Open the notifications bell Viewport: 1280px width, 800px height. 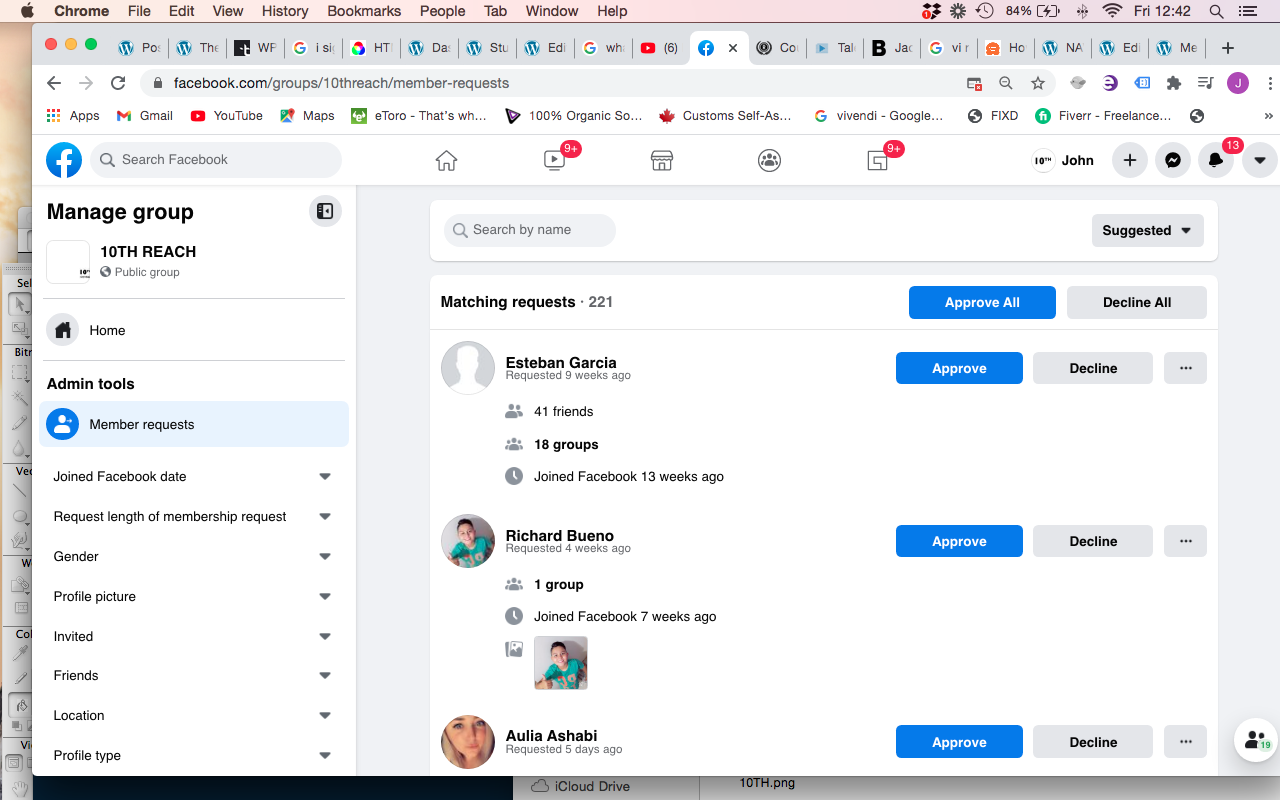[x=1215, y=160]
